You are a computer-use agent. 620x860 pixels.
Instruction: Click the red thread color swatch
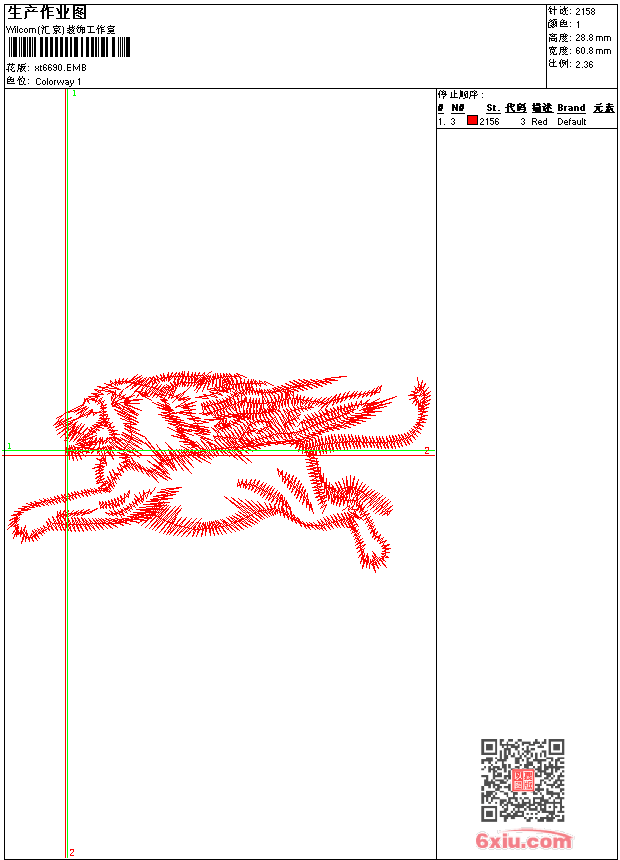click(x=472, y=121)
